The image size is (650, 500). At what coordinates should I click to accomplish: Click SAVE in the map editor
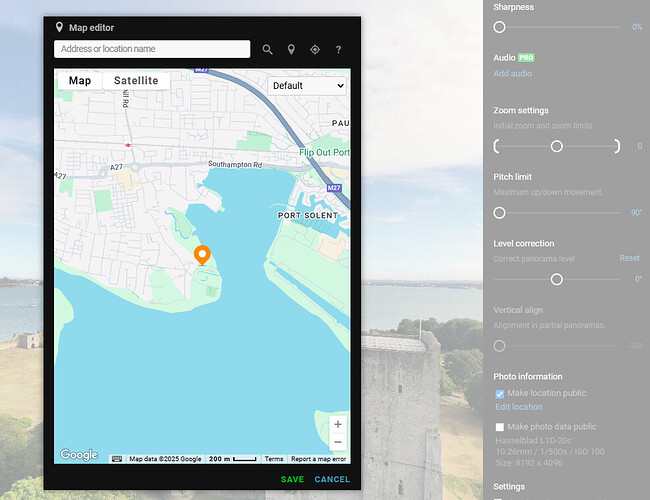(292, 479)
